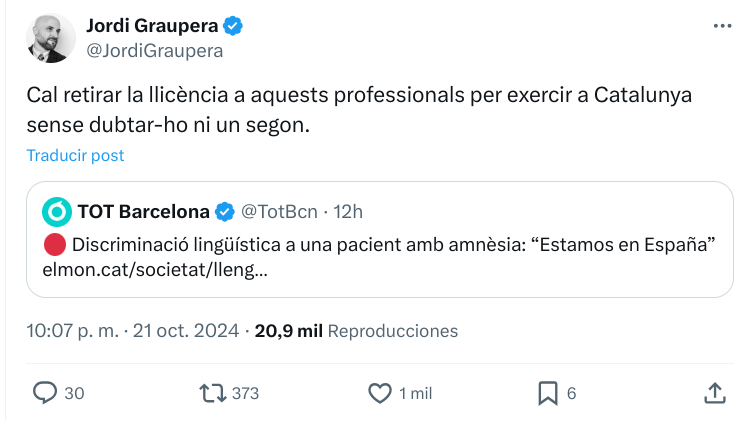Viewport: 754px width, 421px height.
Task: Open the TOT Barcelona account name
Action: tap(143, 212)
